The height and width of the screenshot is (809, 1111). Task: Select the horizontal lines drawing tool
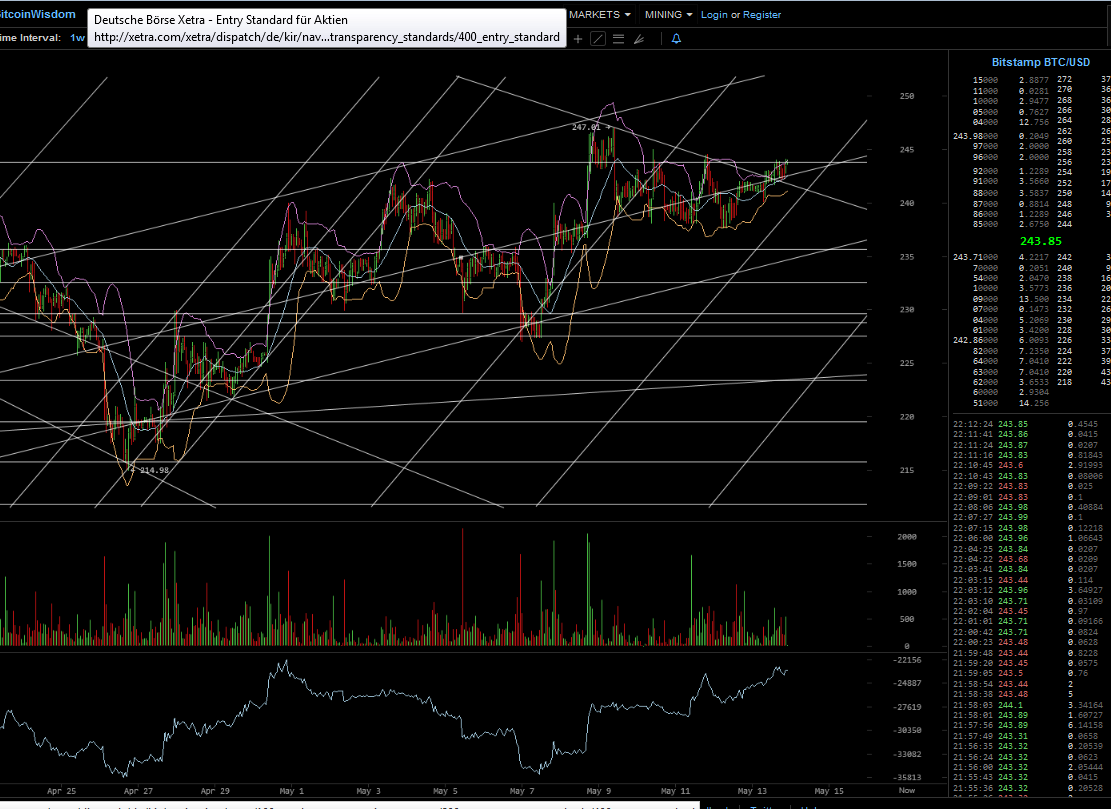pos(619,39)
